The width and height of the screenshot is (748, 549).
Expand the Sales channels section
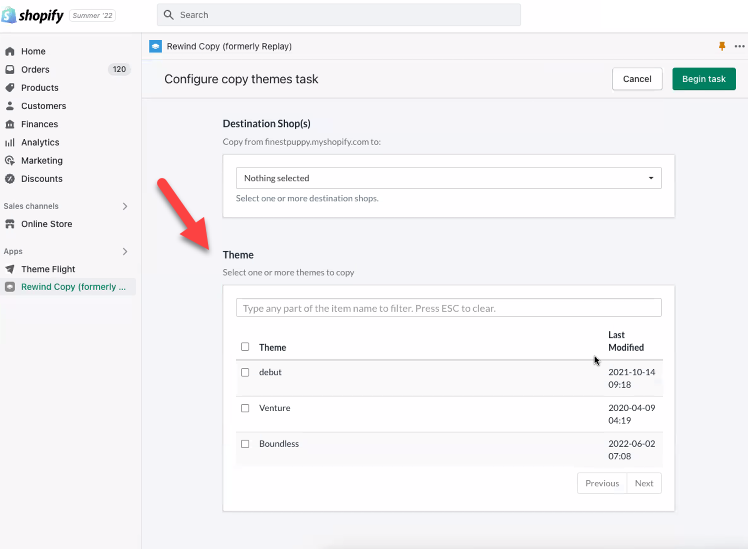(x=125, y=206)
